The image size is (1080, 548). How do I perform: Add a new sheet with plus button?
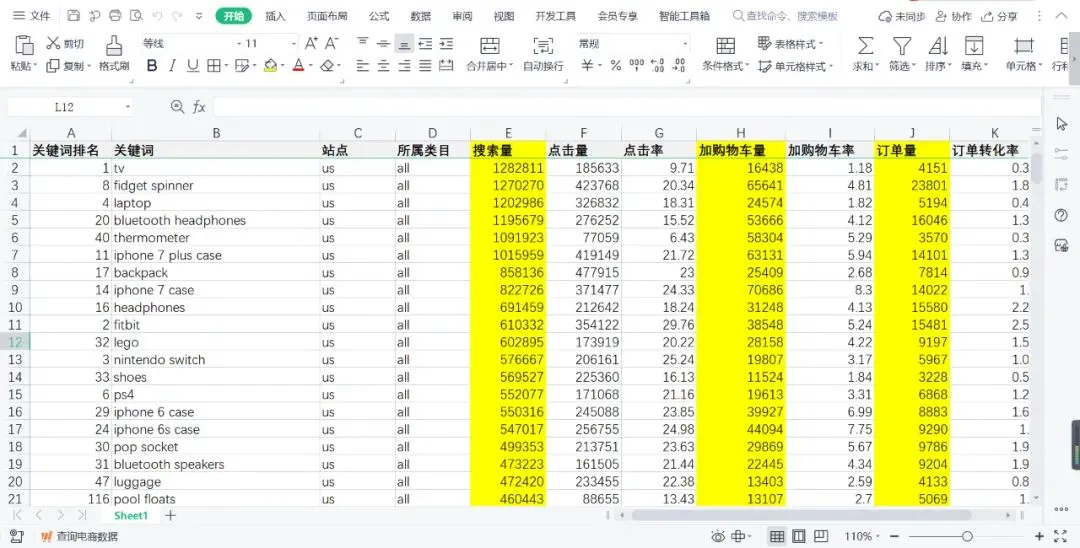(170, 516)
